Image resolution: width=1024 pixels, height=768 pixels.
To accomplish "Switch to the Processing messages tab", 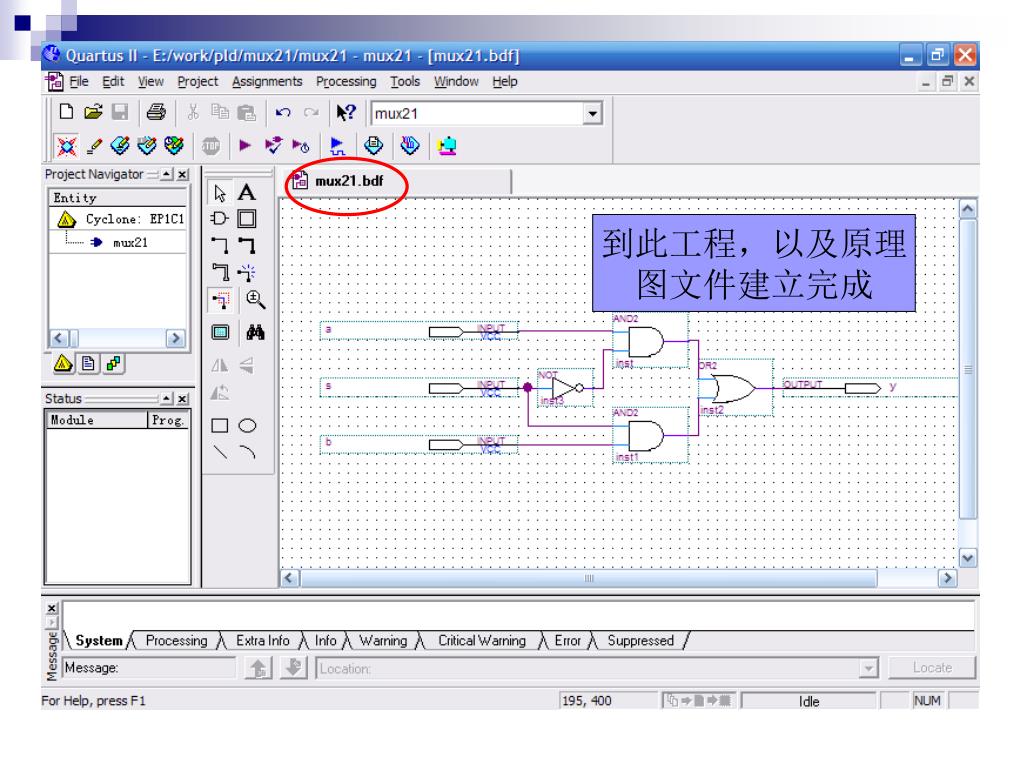I will point(176,641).
